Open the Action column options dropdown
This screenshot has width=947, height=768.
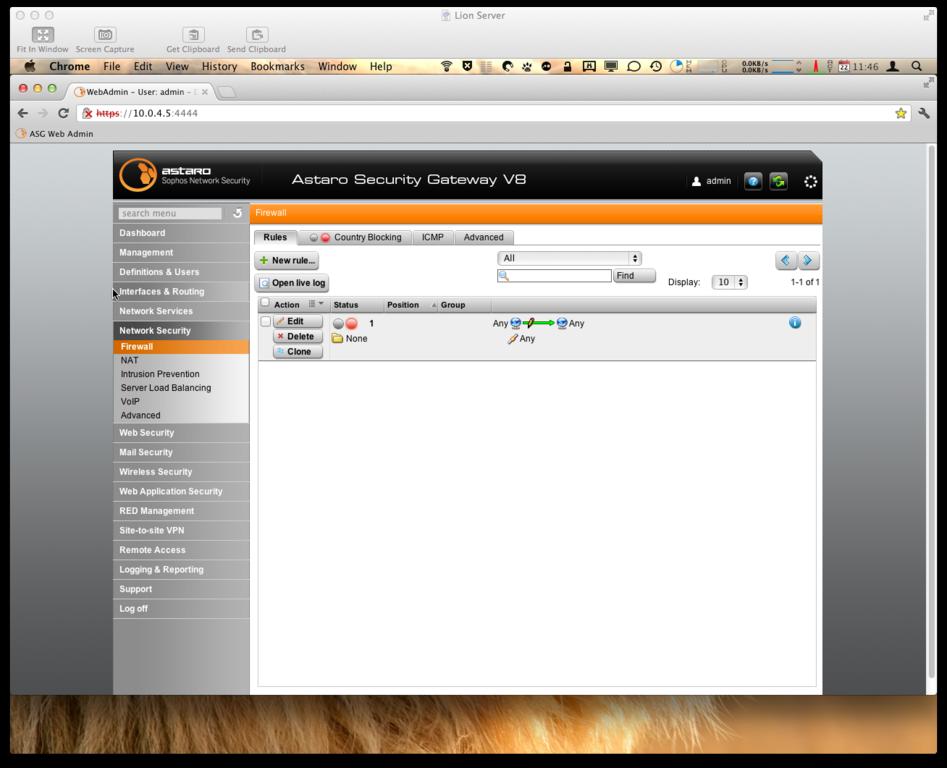(x=316, y=304)
